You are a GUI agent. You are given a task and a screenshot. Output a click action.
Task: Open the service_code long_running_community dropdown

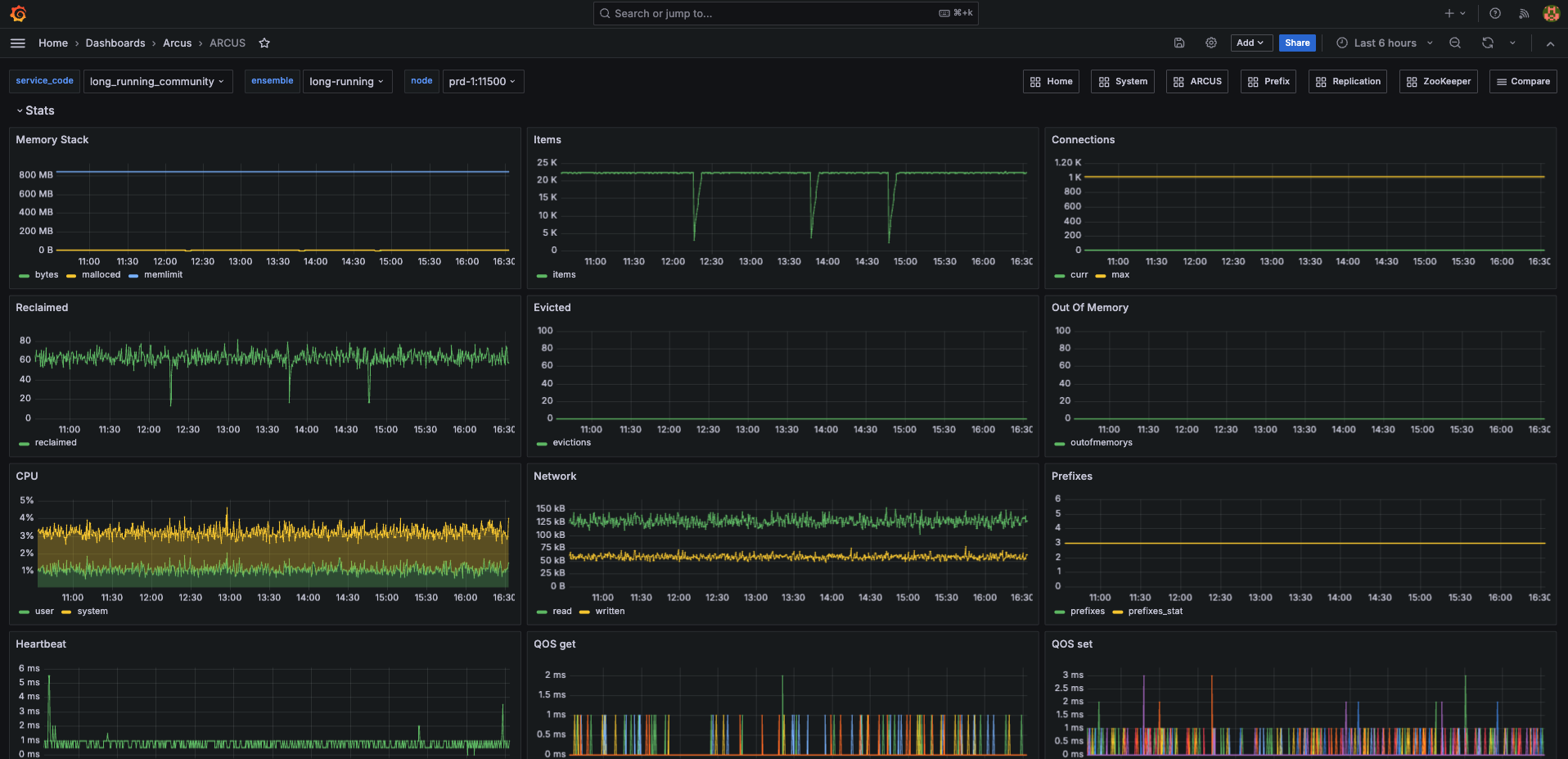(x=157, y=82)
